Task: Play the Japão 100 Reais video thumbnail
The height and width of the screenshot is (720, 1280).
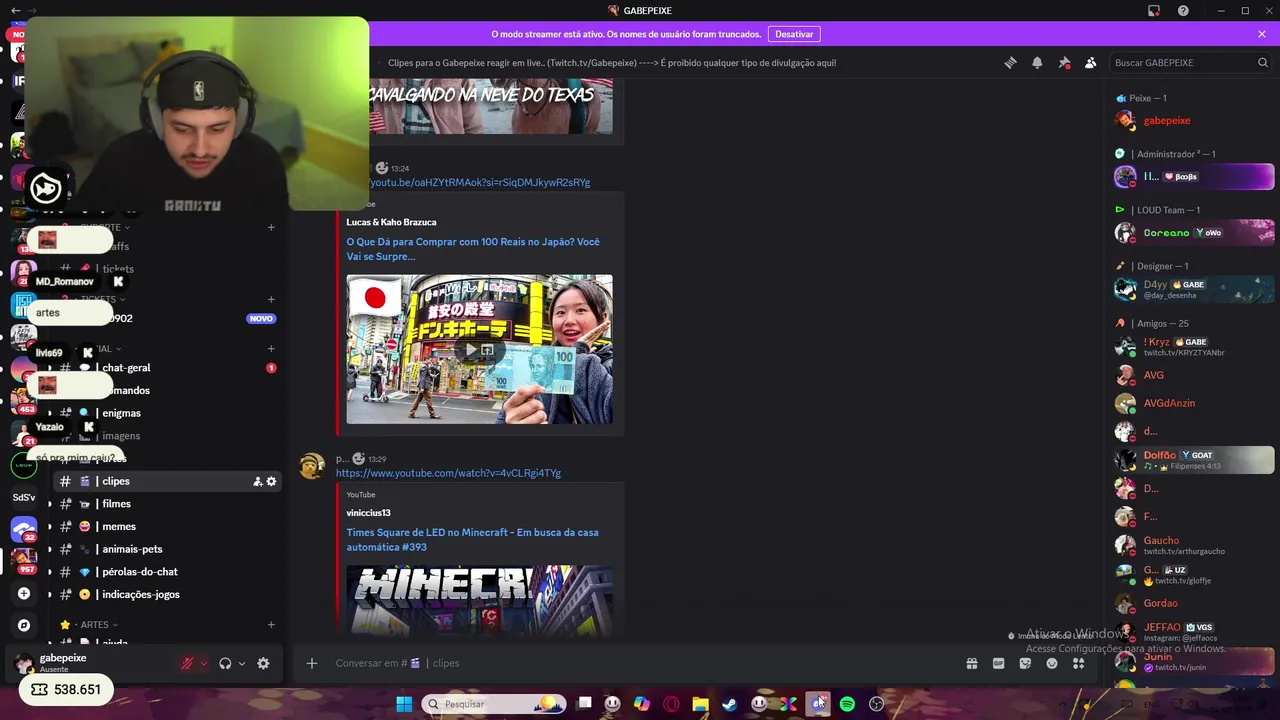Action: (480, 349)
